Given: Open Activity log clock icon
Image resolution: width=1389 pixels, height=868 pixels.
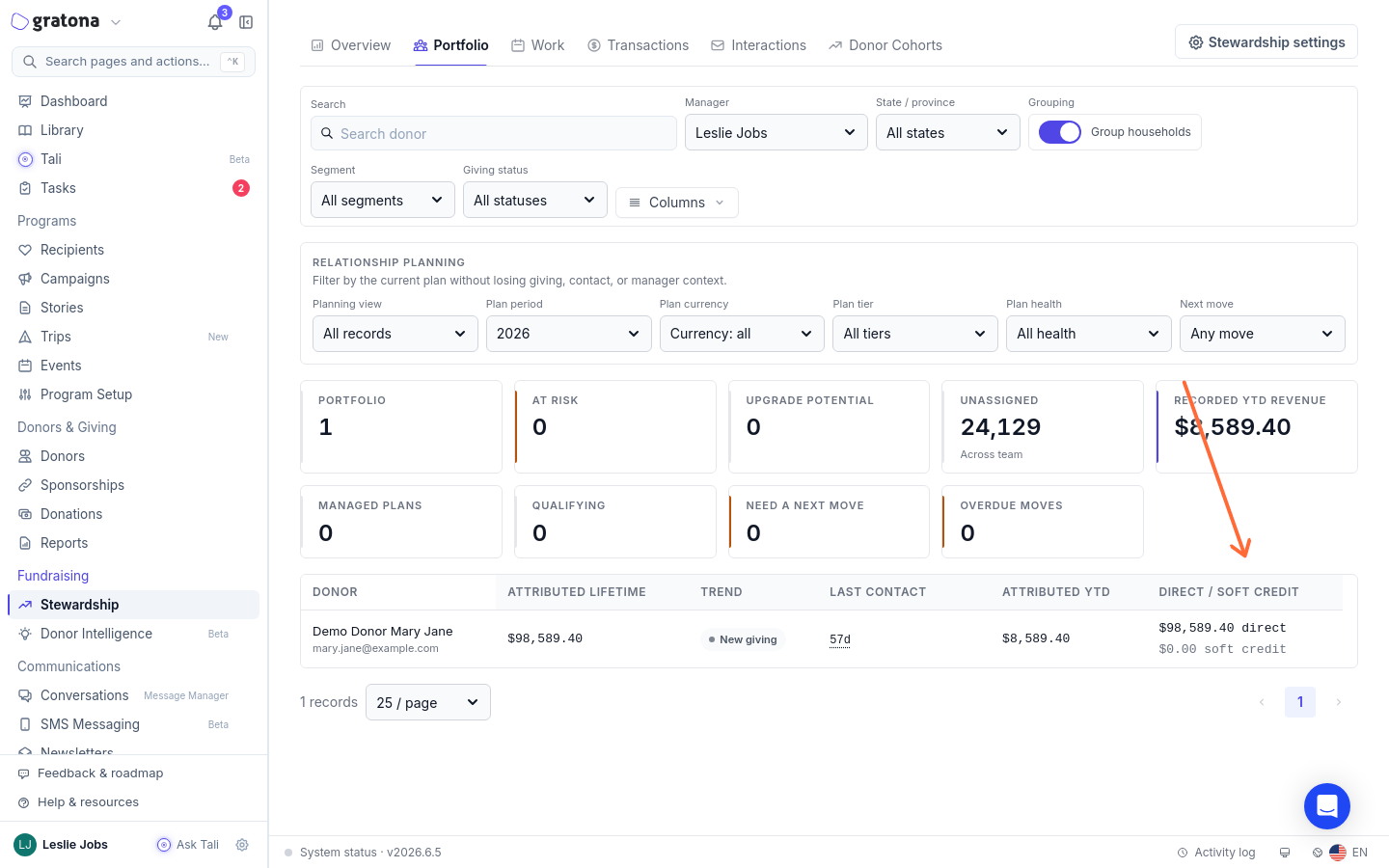Looking at the screenshot, I should point(1183,853).
